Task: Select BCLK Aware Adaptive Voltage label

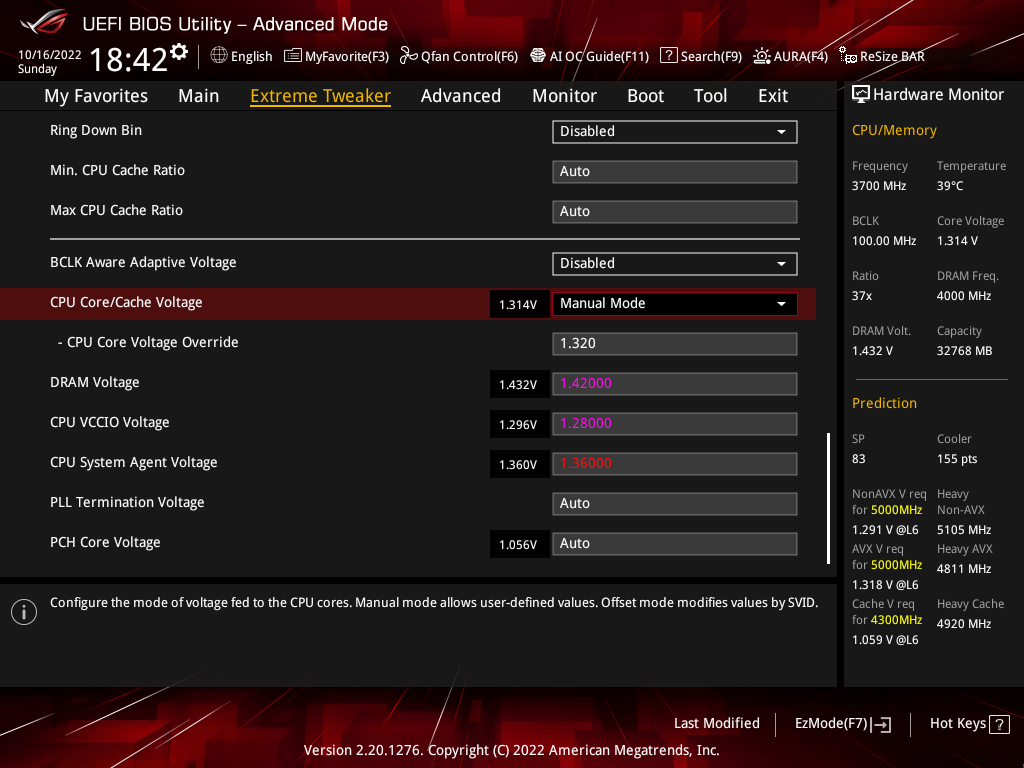Action: [x=143, y=262]
